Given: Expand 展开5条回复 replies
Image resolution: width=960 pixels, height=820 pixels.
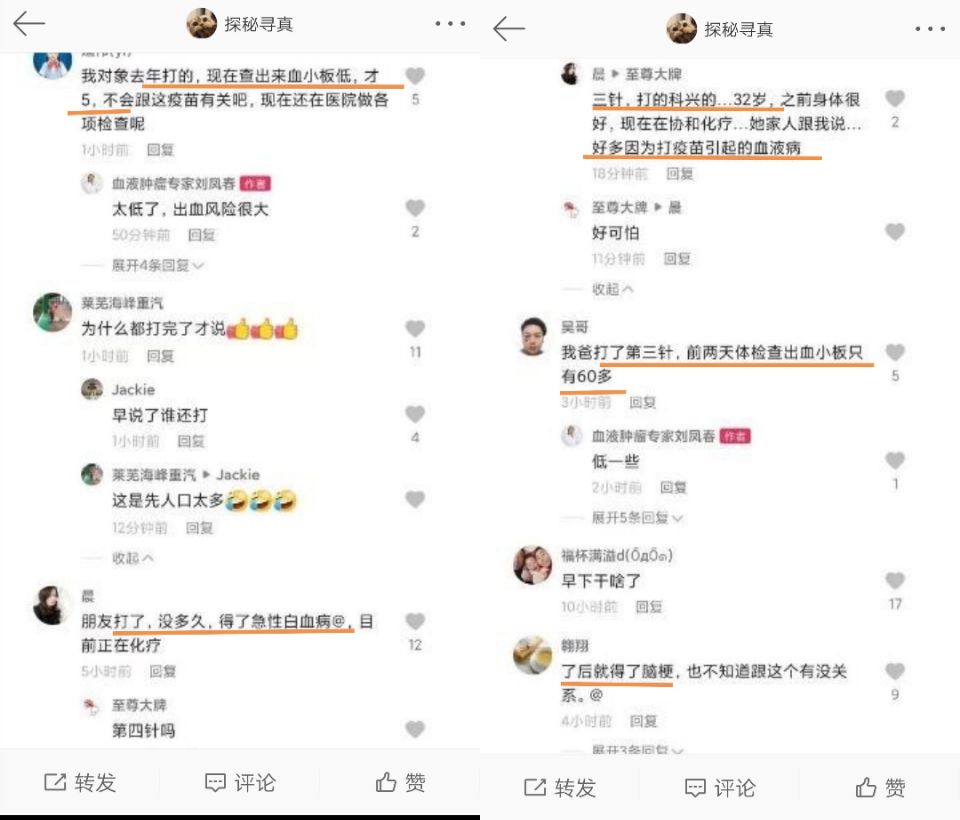Looking at the screenshot, I should tap(637, 518).
